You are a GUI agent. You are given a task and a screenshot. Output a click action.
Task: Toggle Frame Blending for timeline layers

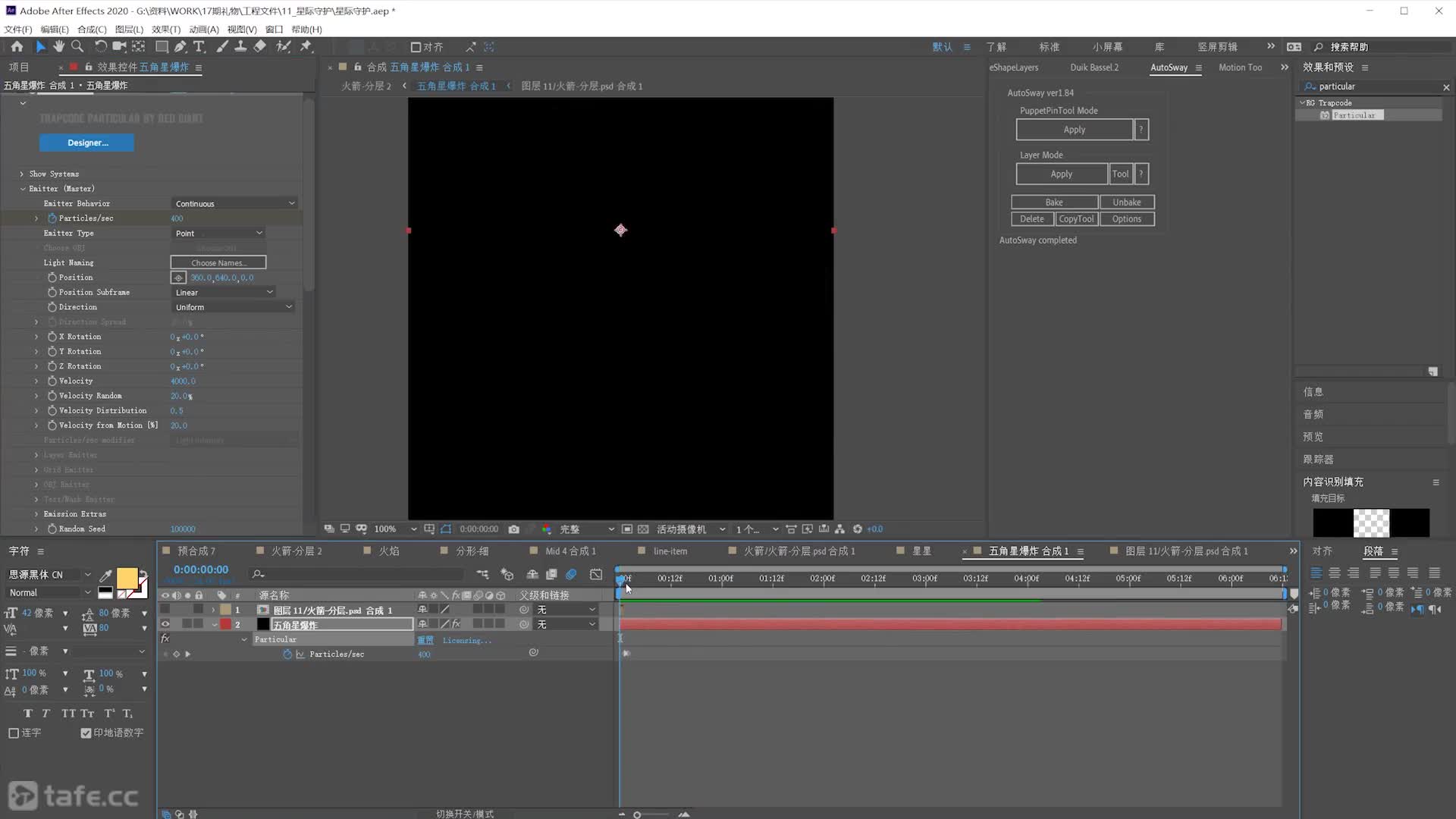[551, 574]
